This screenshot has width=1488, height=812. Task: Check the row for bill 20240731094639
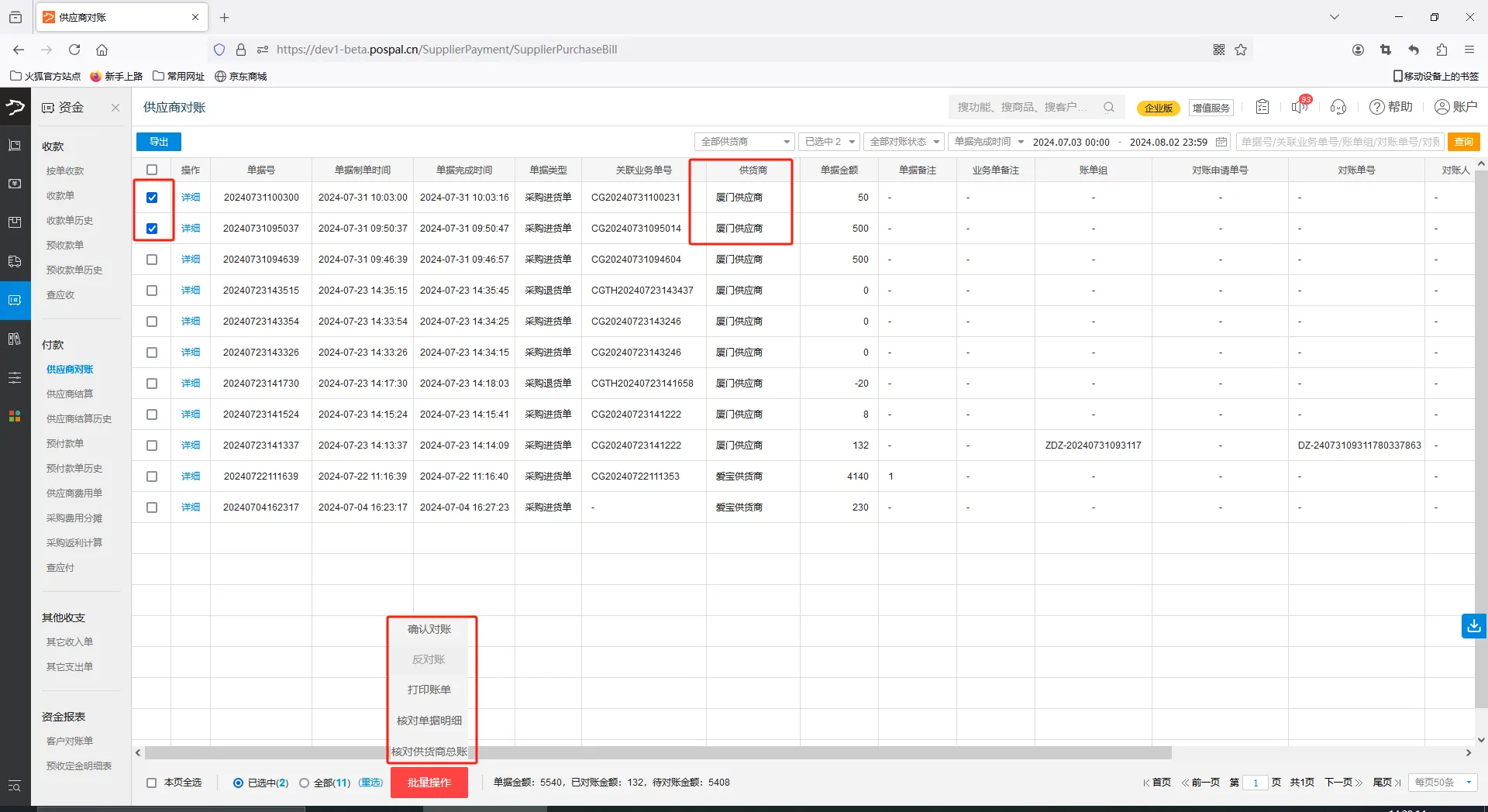pyautogui.click(x=152, y=260)
